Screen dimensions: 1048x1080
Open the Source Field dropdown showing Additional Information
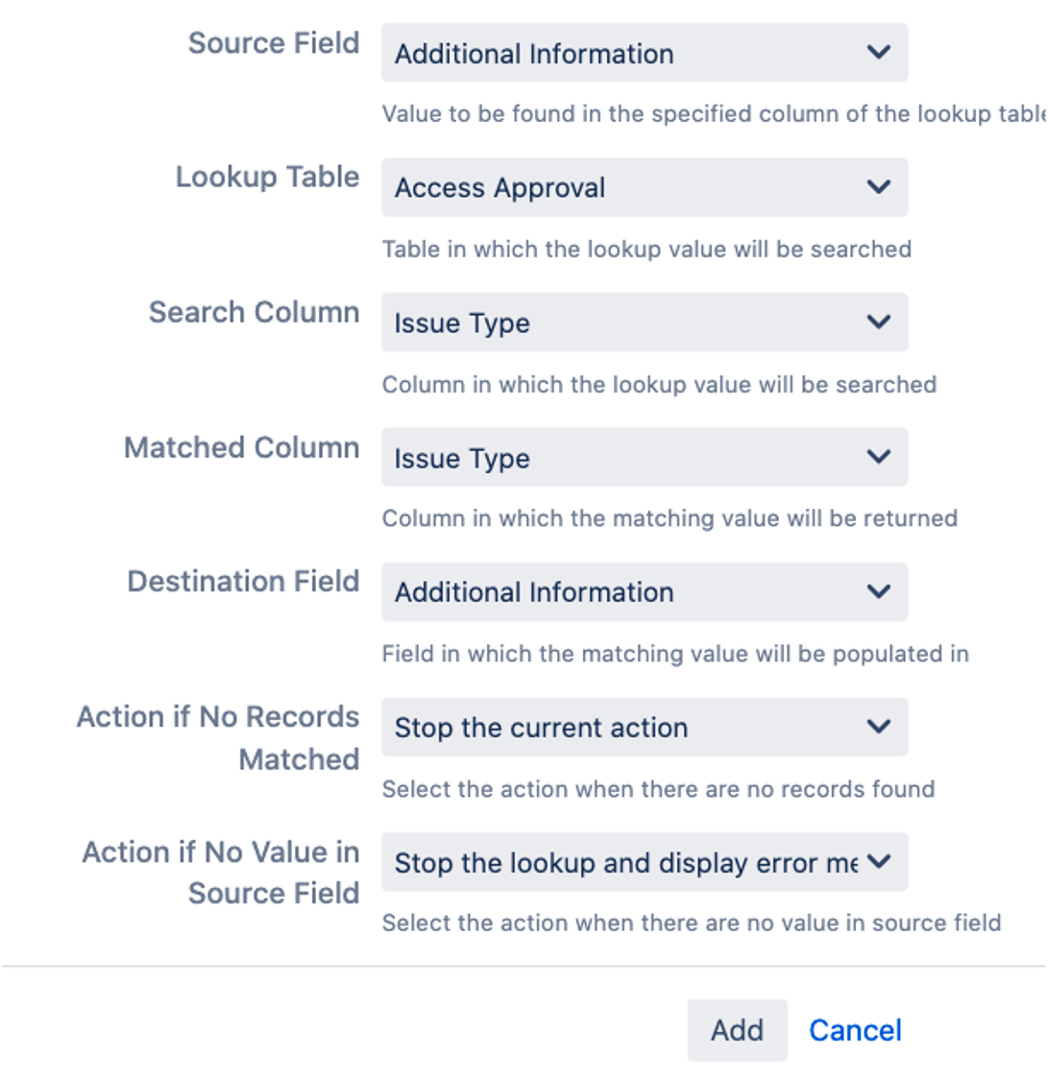click(620, 53)
